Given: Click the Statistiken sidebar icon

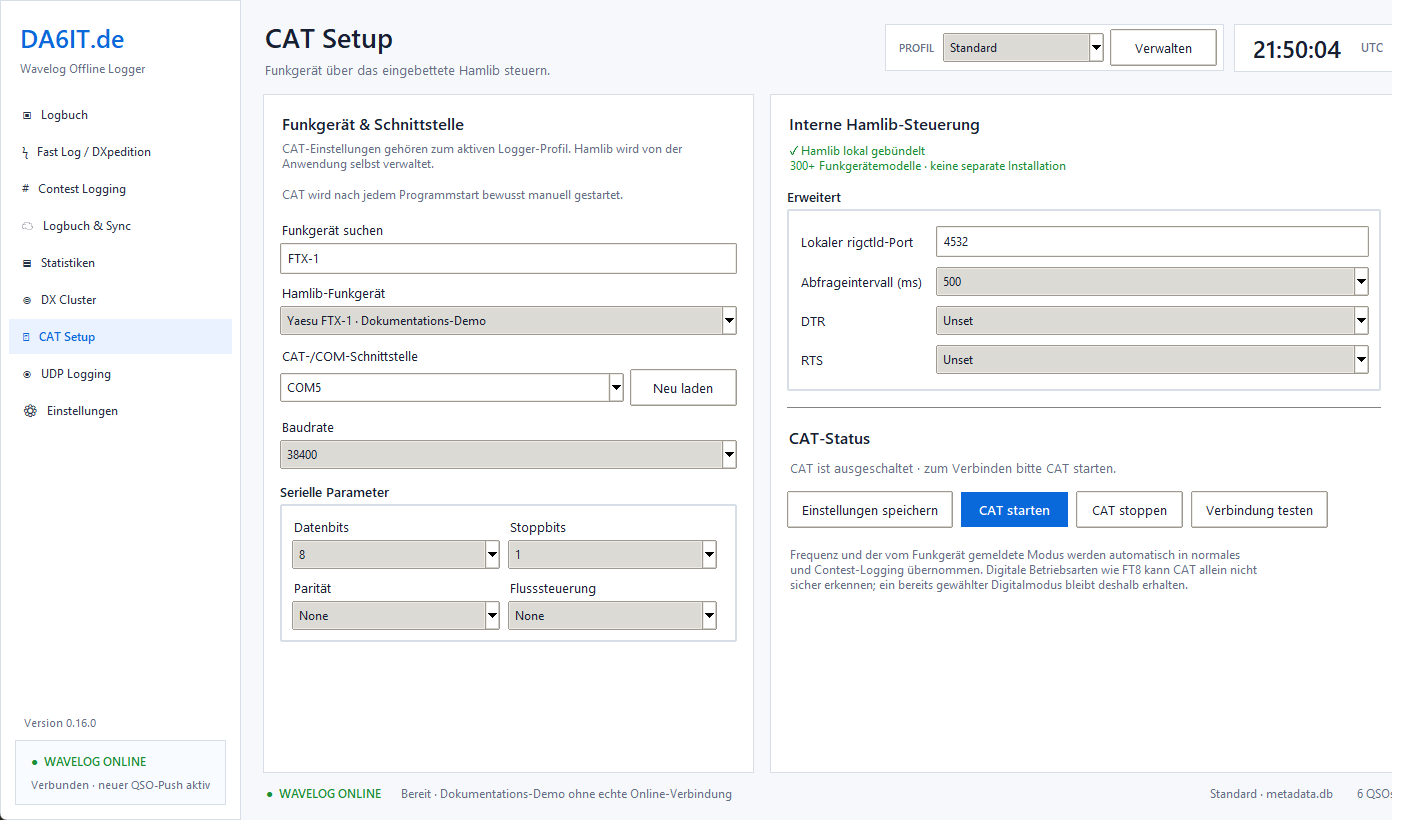Looking at the screenshot, I should pyautogui.click(x=27, y=263).
